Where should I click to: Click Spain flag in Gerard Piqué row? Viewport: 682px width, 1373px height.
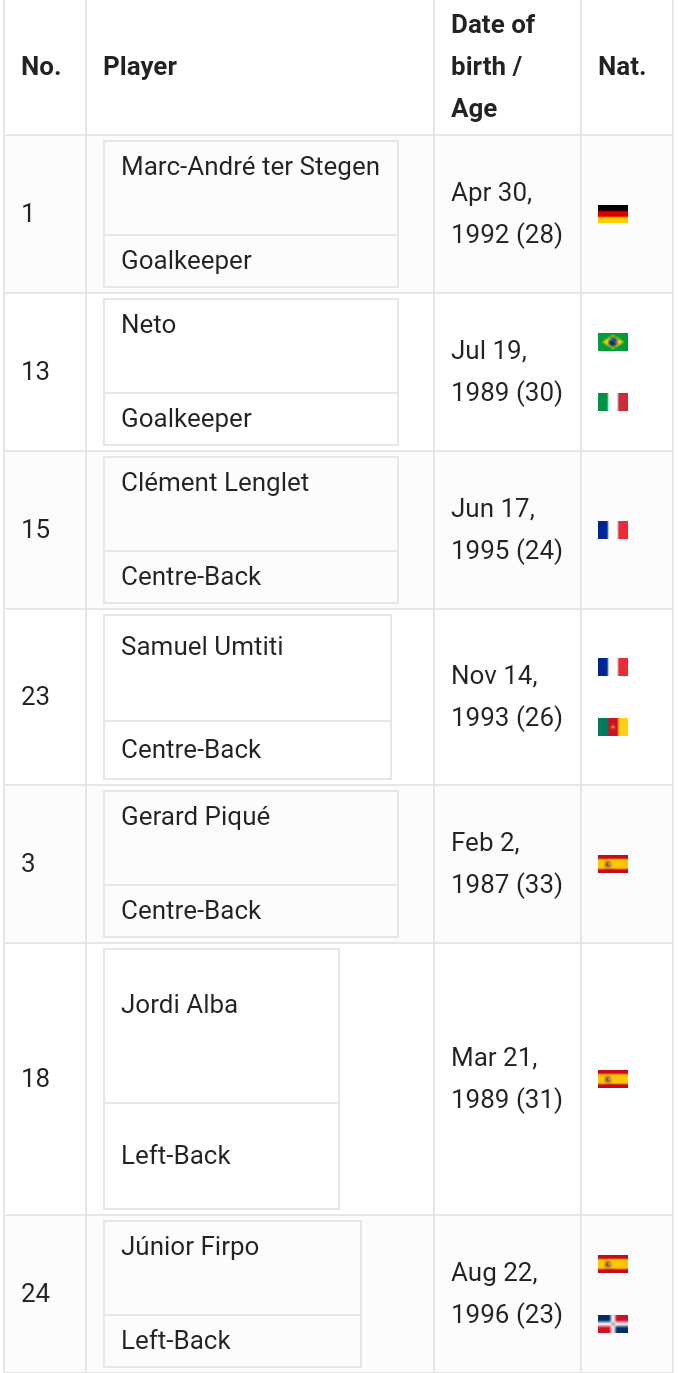click(x=612, y=864)
